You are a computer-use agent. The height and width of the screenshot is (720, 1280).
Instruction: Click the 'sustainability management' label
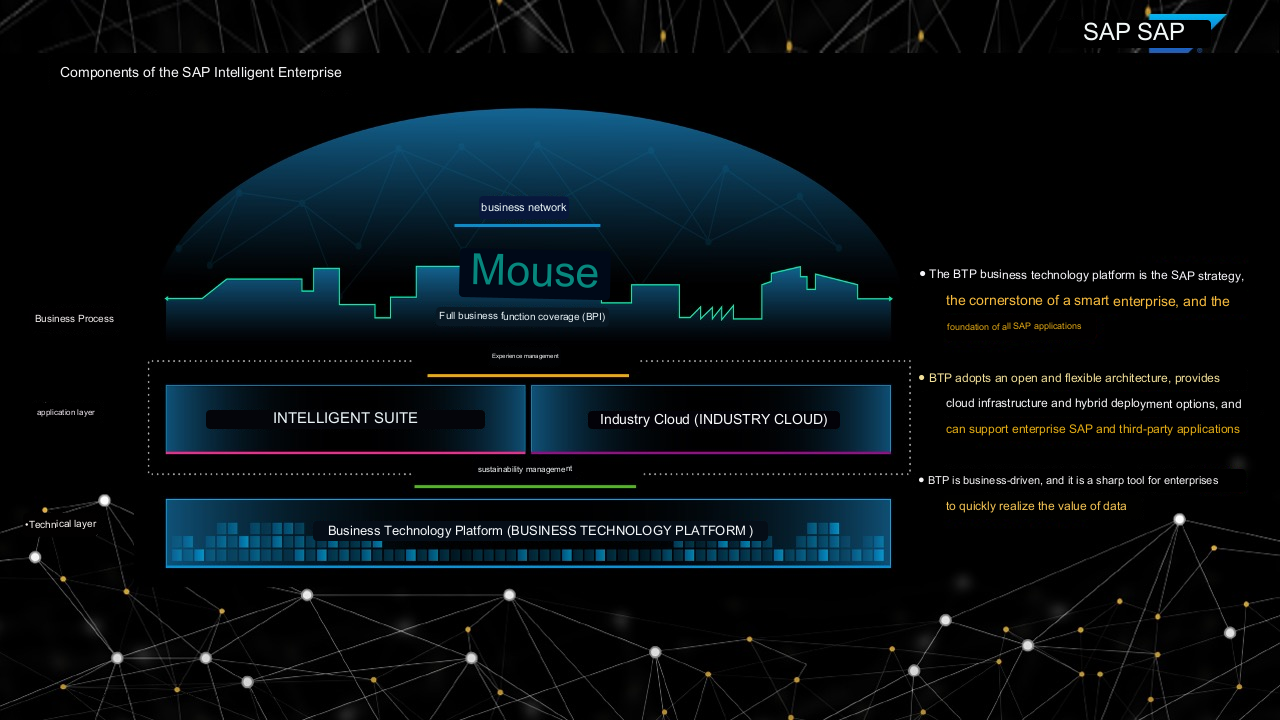[x=525, y=469]
